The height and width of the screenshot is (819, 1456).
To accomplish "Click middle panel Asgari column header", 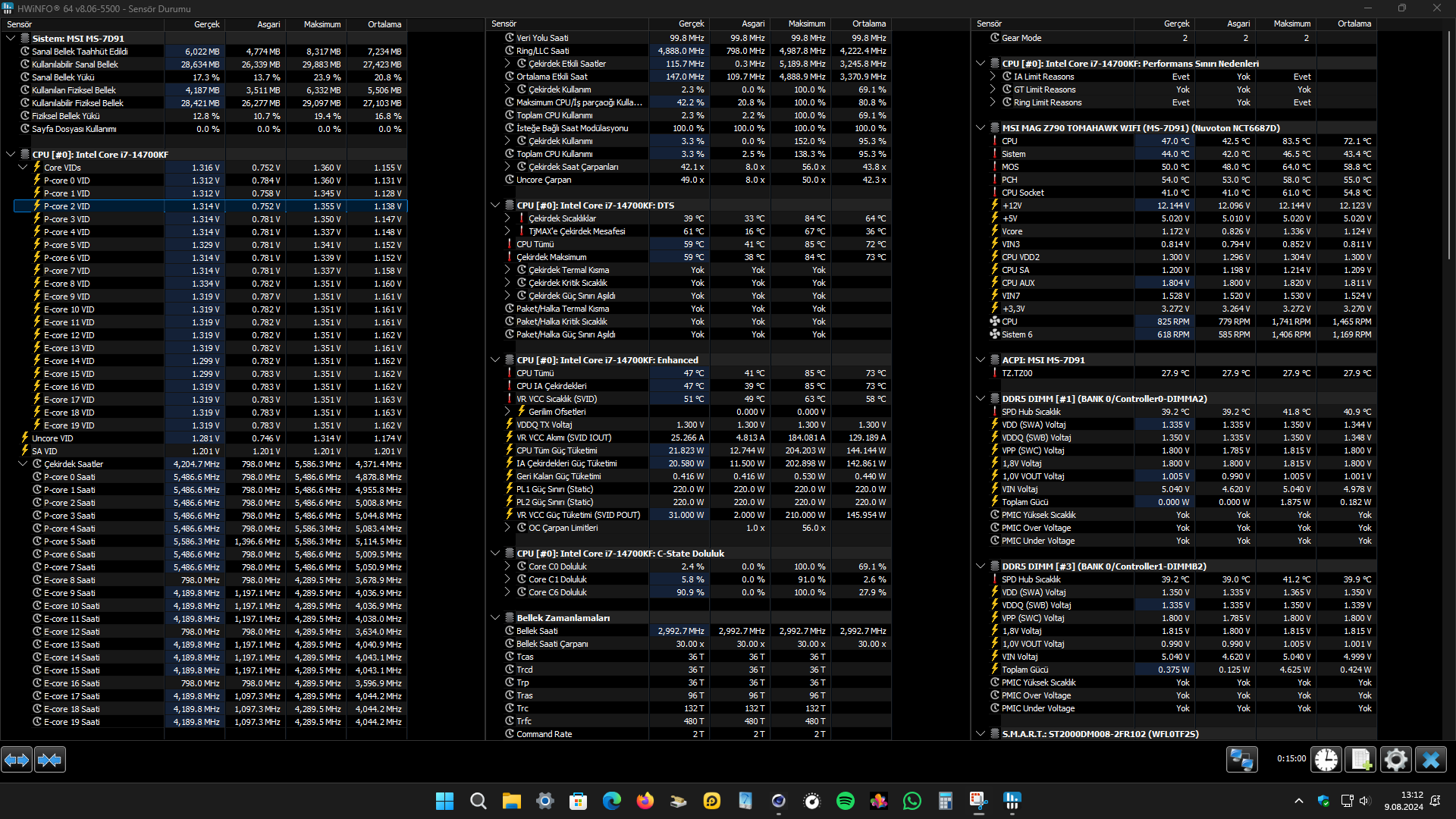I will 740,24.
